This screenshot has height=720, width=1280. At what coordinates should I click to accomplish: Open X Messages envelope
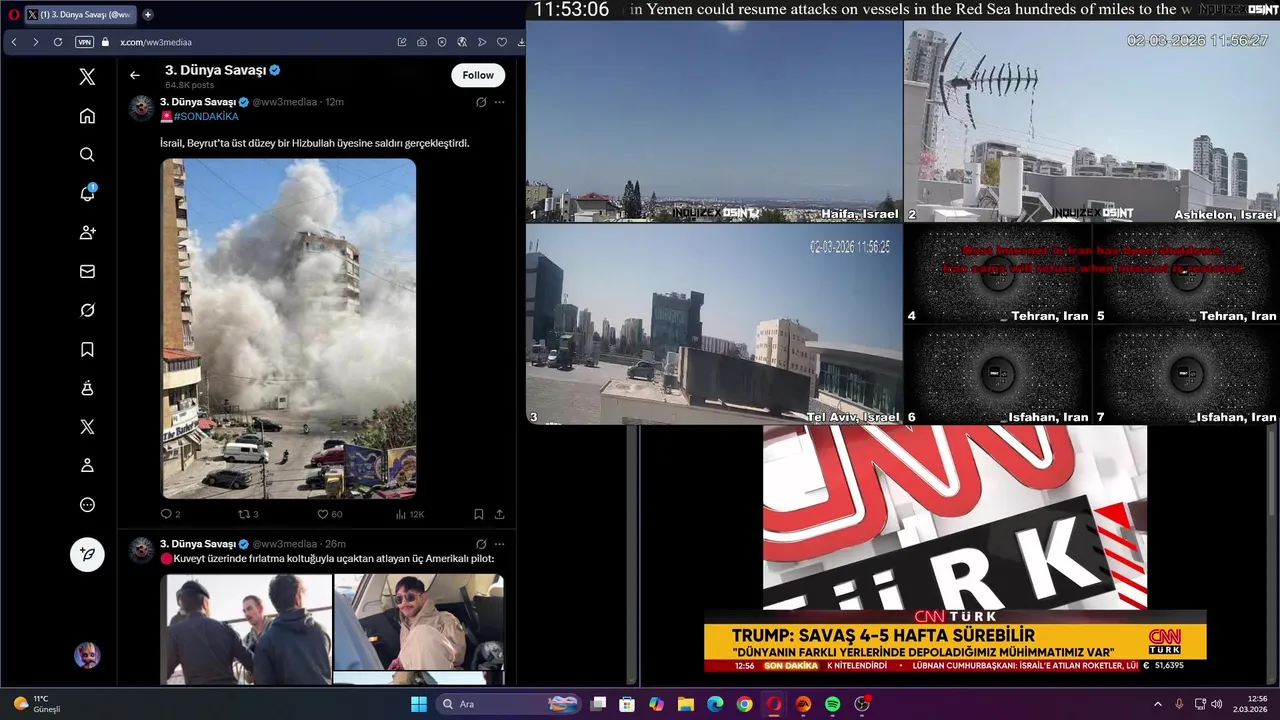click(x=87, y=271)
